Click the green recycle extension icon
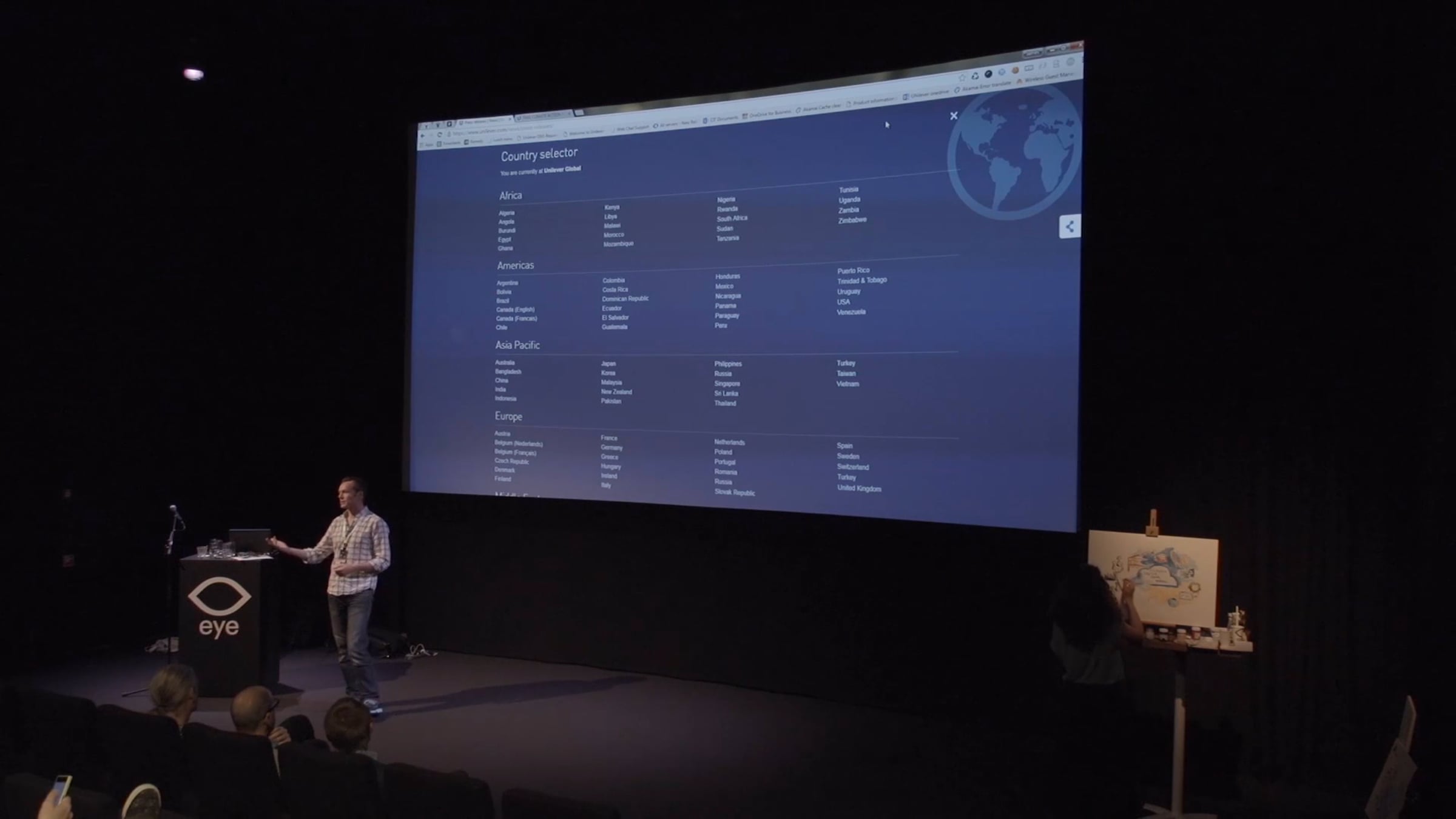Viewport: 1456px width, 819px height. pyautogui.click(x=975, y=76)
